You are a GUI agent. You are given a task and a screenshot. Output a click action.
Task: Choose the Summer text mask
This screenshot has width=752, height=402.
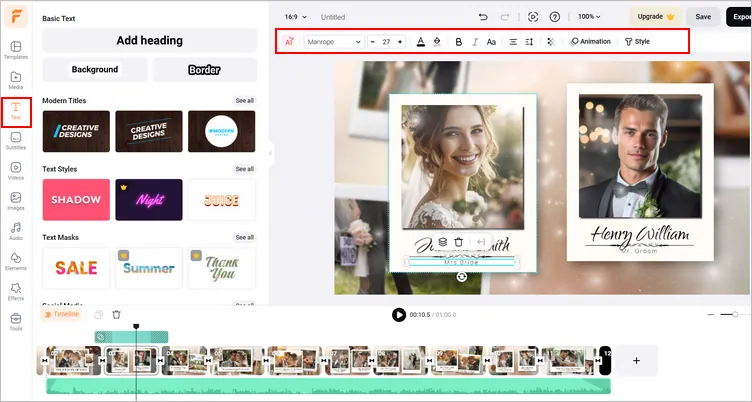tap(149, 268)
